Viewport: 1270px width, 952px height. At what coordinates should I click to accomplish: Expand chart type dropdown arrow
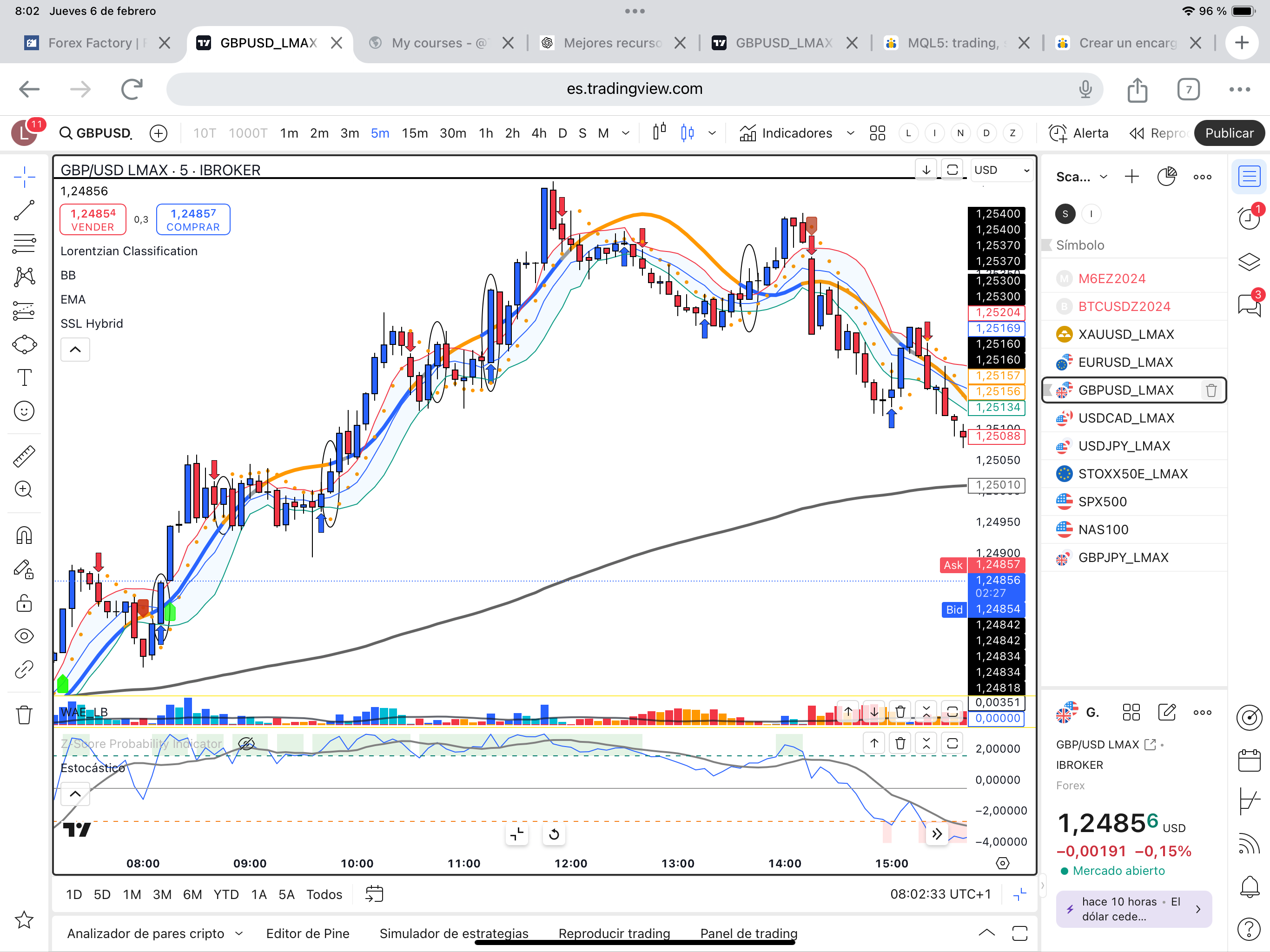coord(712,133)
